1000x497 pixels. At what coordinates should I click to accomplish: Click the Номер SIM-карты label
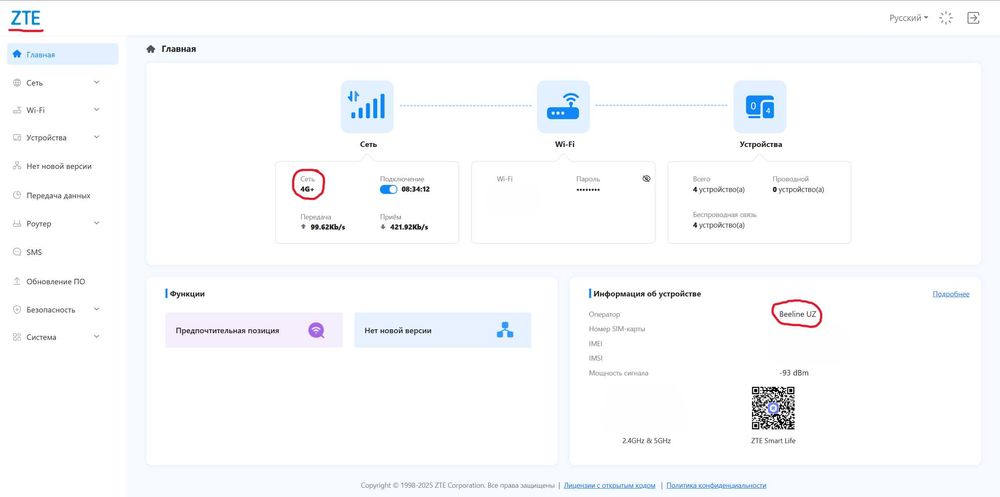tap(617, 329)
